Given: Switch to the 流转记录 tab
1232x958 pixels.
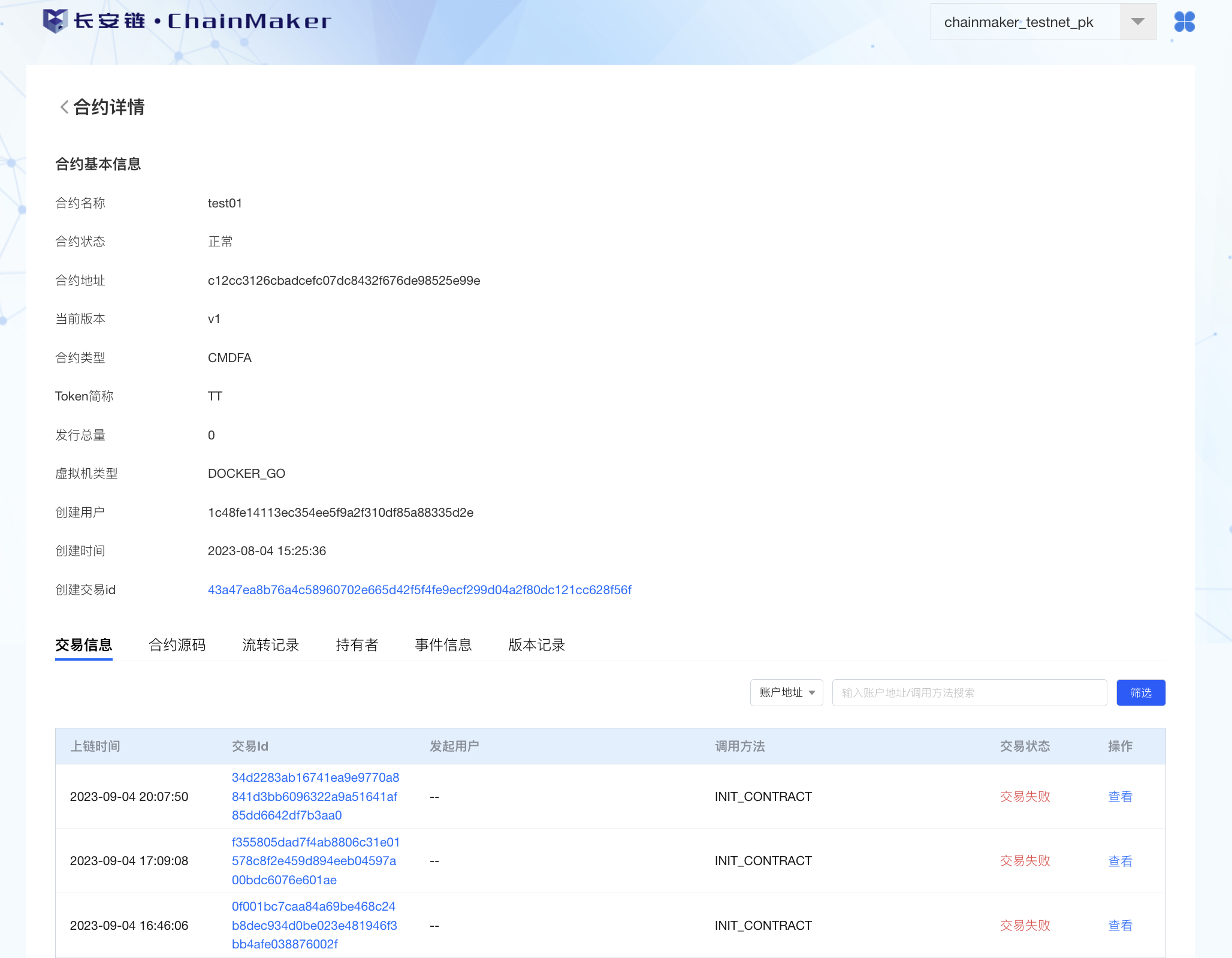Looking at the screenshot, I should pos(270,645).
